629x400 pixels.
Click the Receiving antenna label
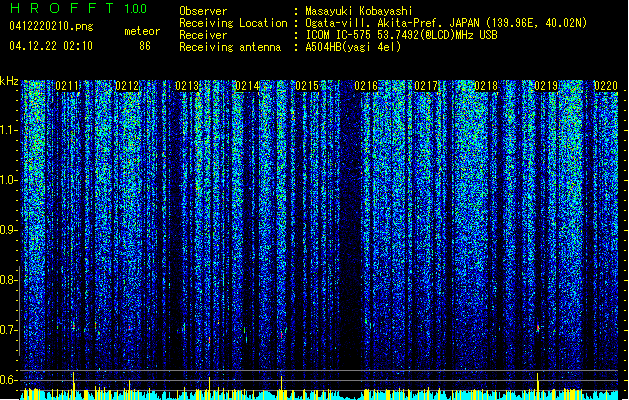point(230,47)
